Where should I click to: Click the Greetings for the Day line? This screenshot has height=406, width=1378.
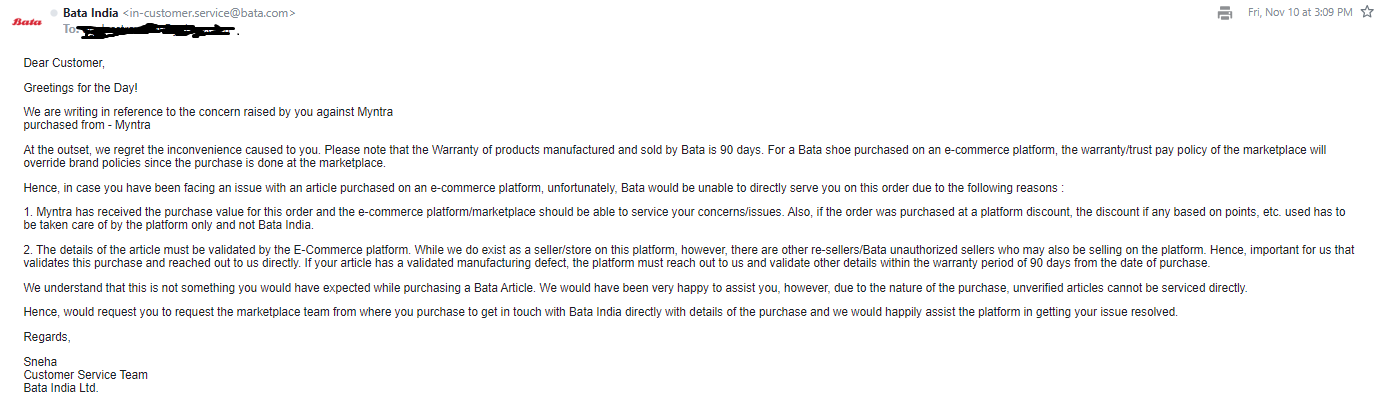click(x=81, y=88)
